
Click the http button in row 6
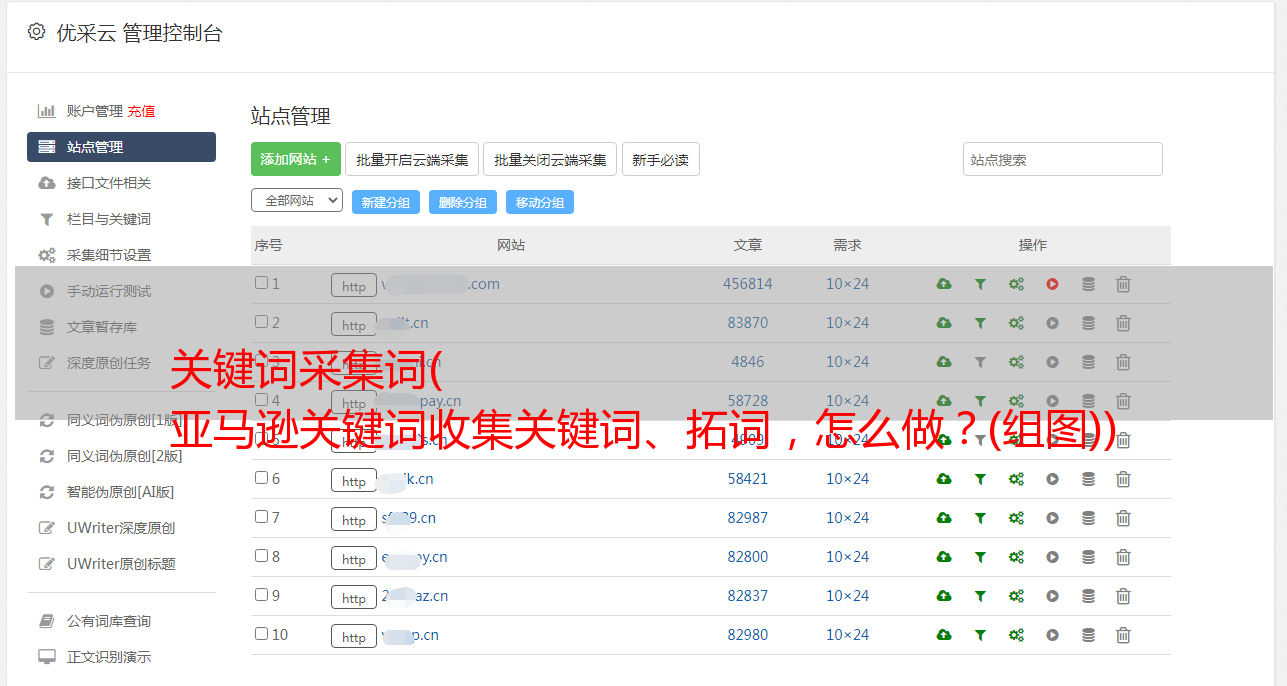pyautogui.click(x=354, y=481)
